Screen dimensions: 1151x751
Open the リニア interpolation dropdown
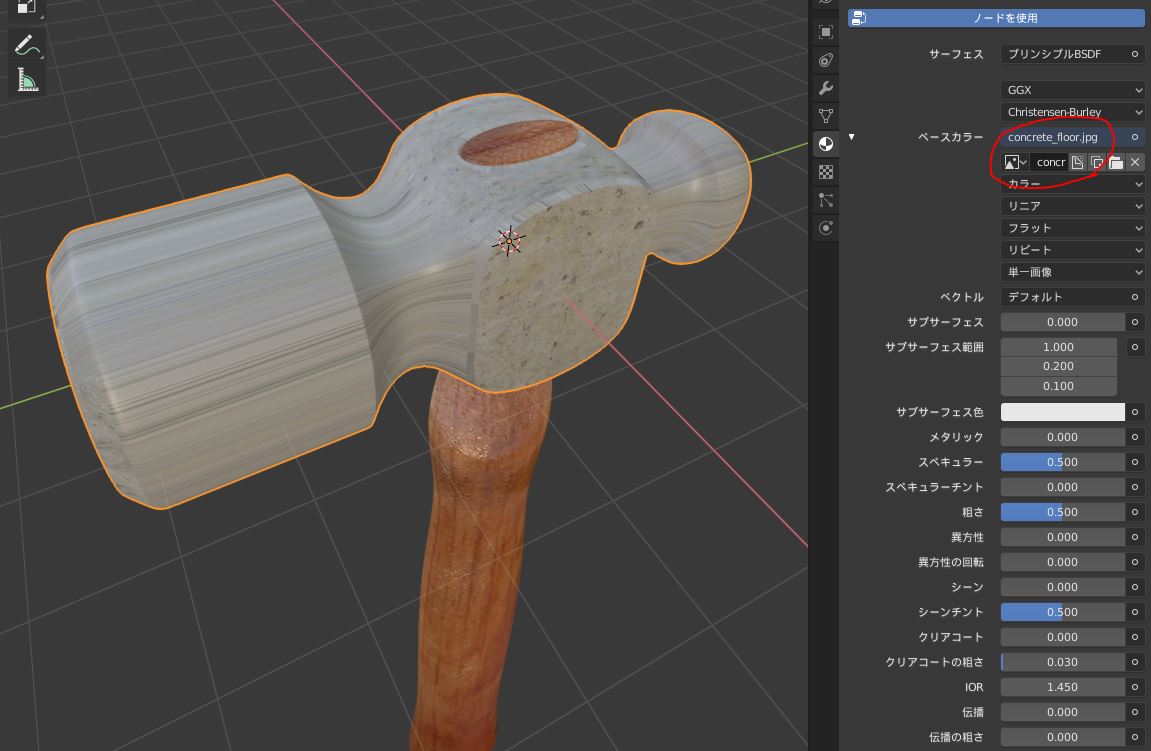click(1072, 206)
